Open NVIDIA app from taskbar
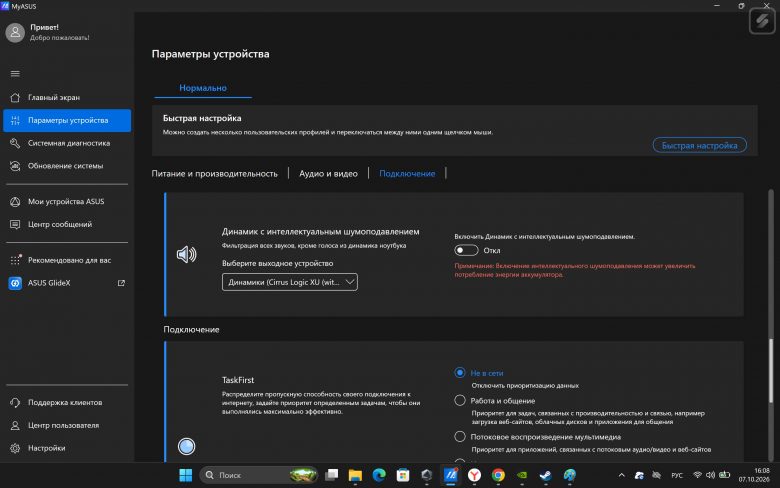Viewport: 780px width, 488px height. [x=522, y=475]
